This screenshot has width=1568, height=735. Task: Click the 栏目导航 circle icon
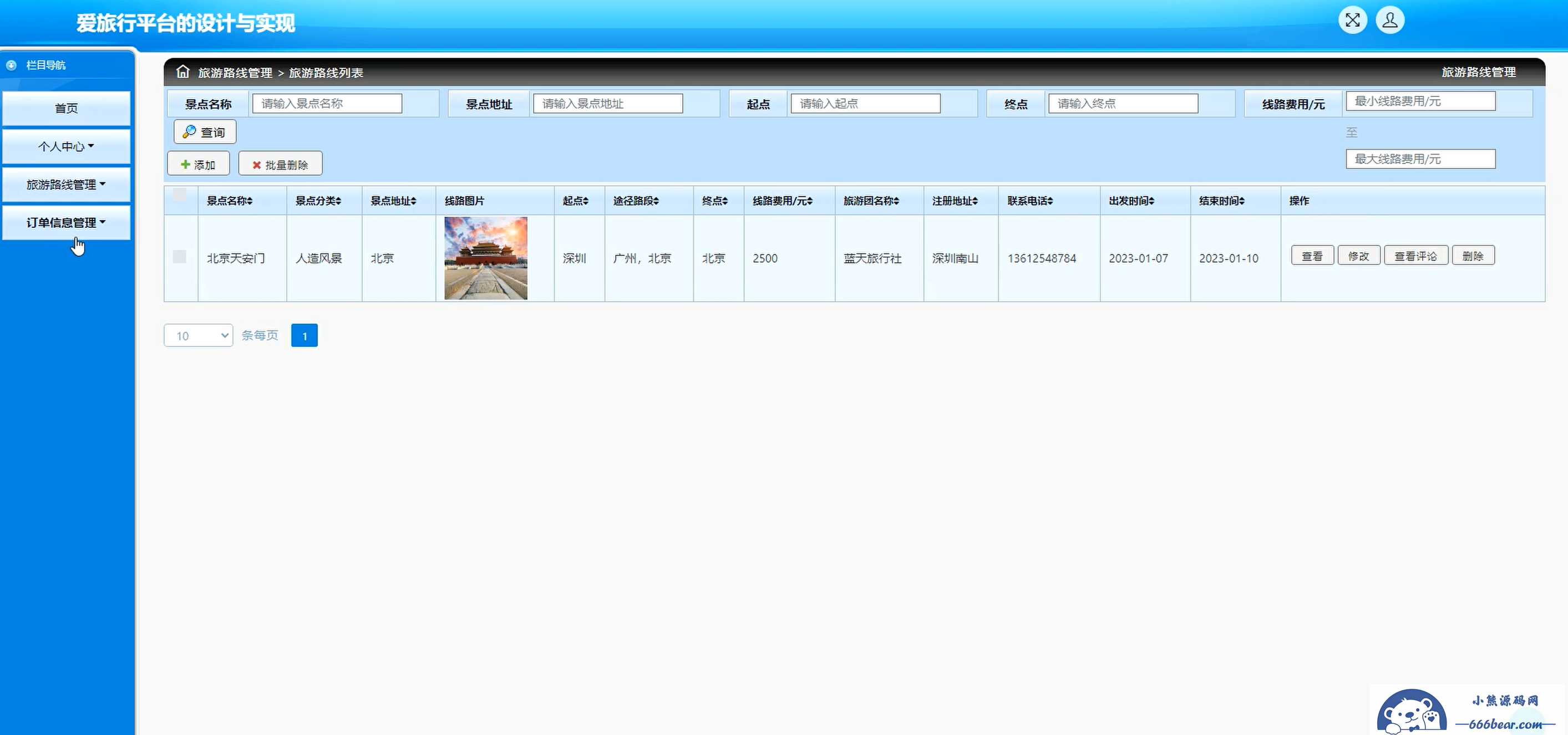[x=11, y=65]
